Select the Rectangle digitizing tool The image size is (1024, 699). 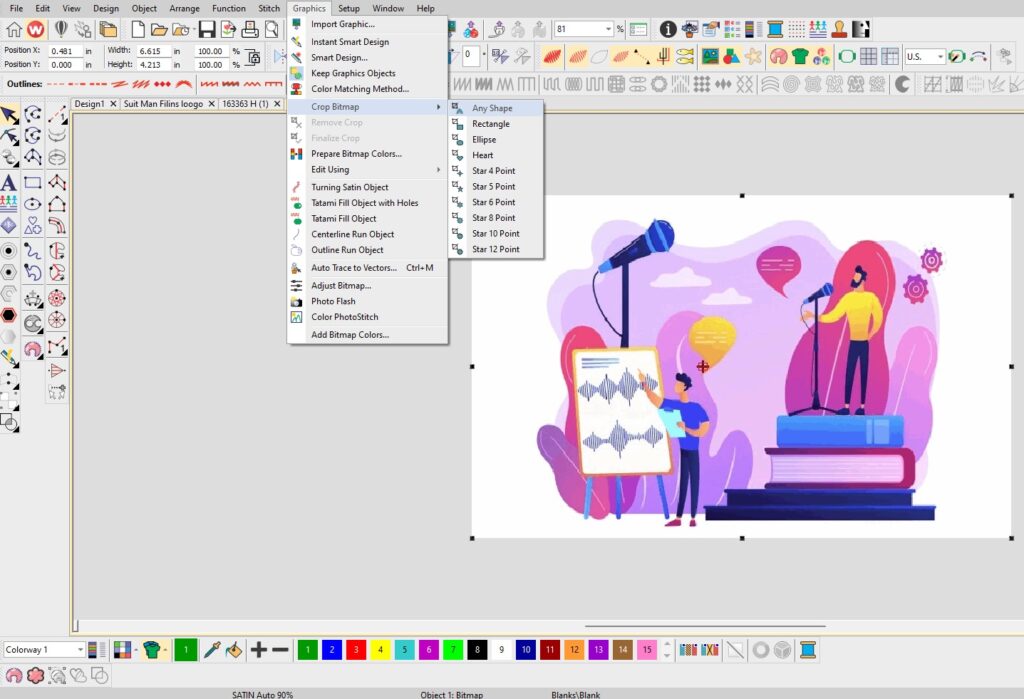coord(33,182)
